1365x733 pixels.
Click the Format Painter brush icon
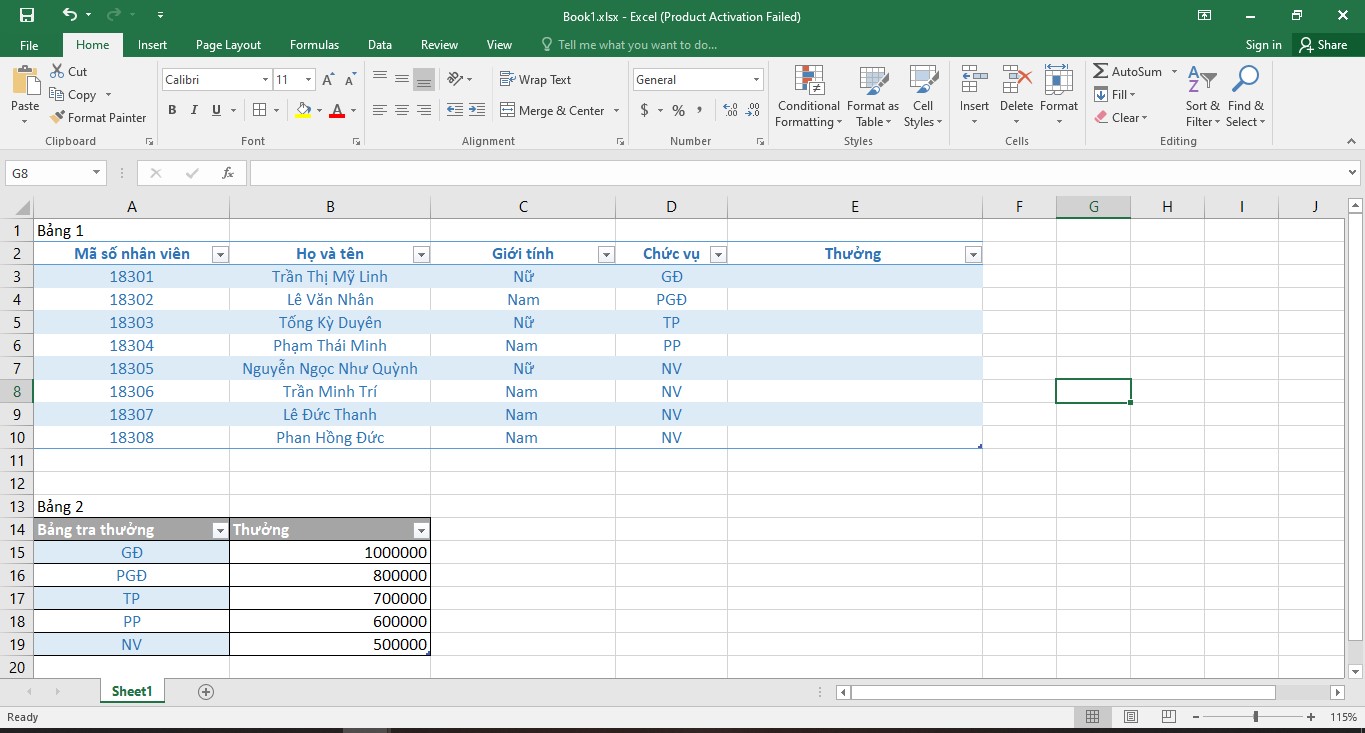coord(58,117)
